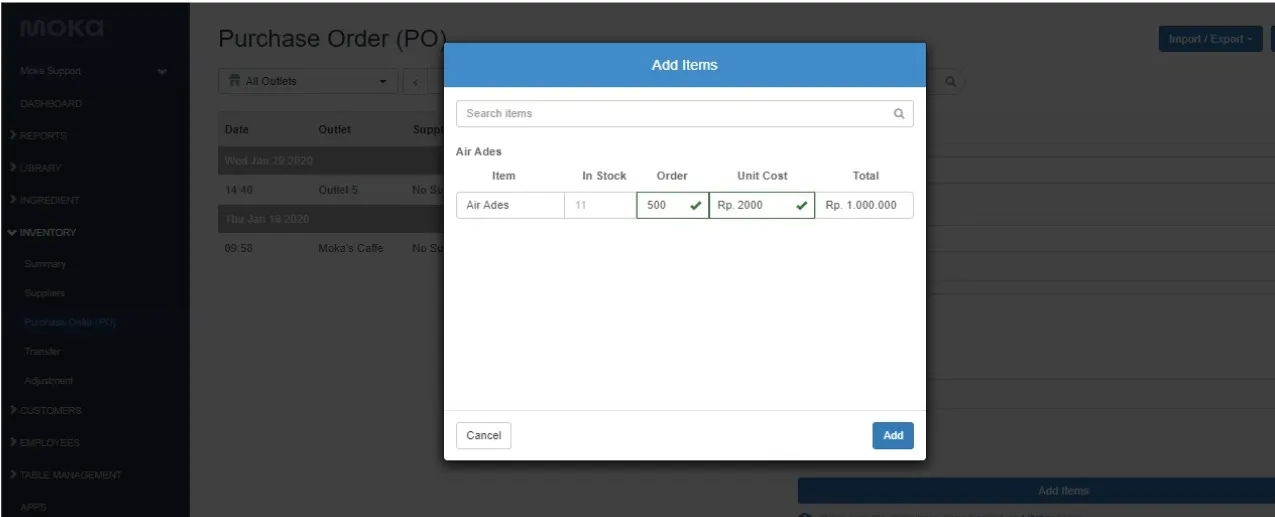Click Cancel in Add Items dialog
The width and height of the screenshot is (1275, 517).
484,436
